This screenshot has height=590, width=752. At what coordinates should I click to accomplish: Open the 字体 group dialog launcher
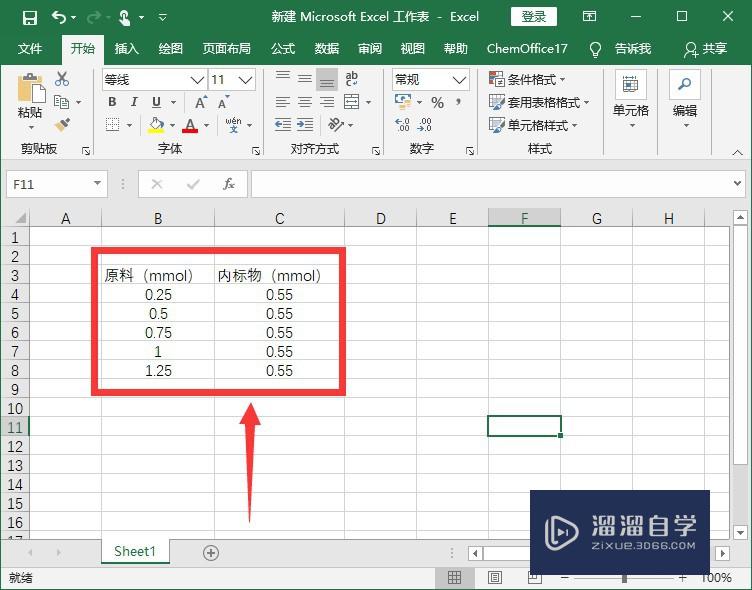point(256,151)
